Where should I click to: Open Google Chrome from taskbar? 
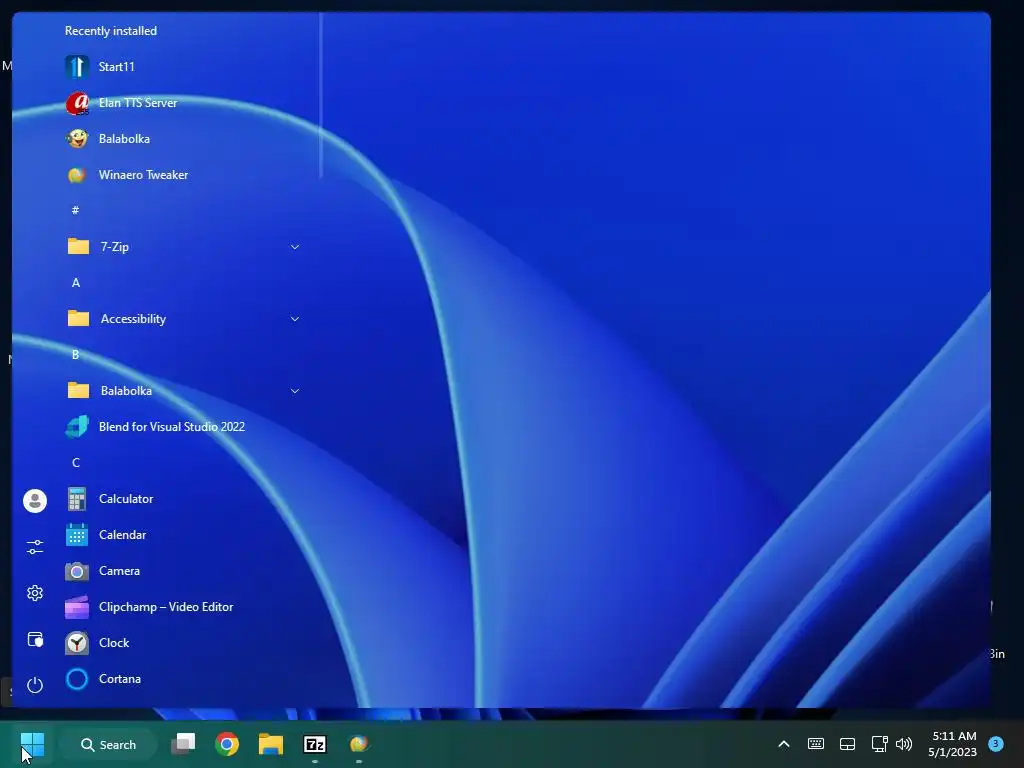[x=227, y=744]
